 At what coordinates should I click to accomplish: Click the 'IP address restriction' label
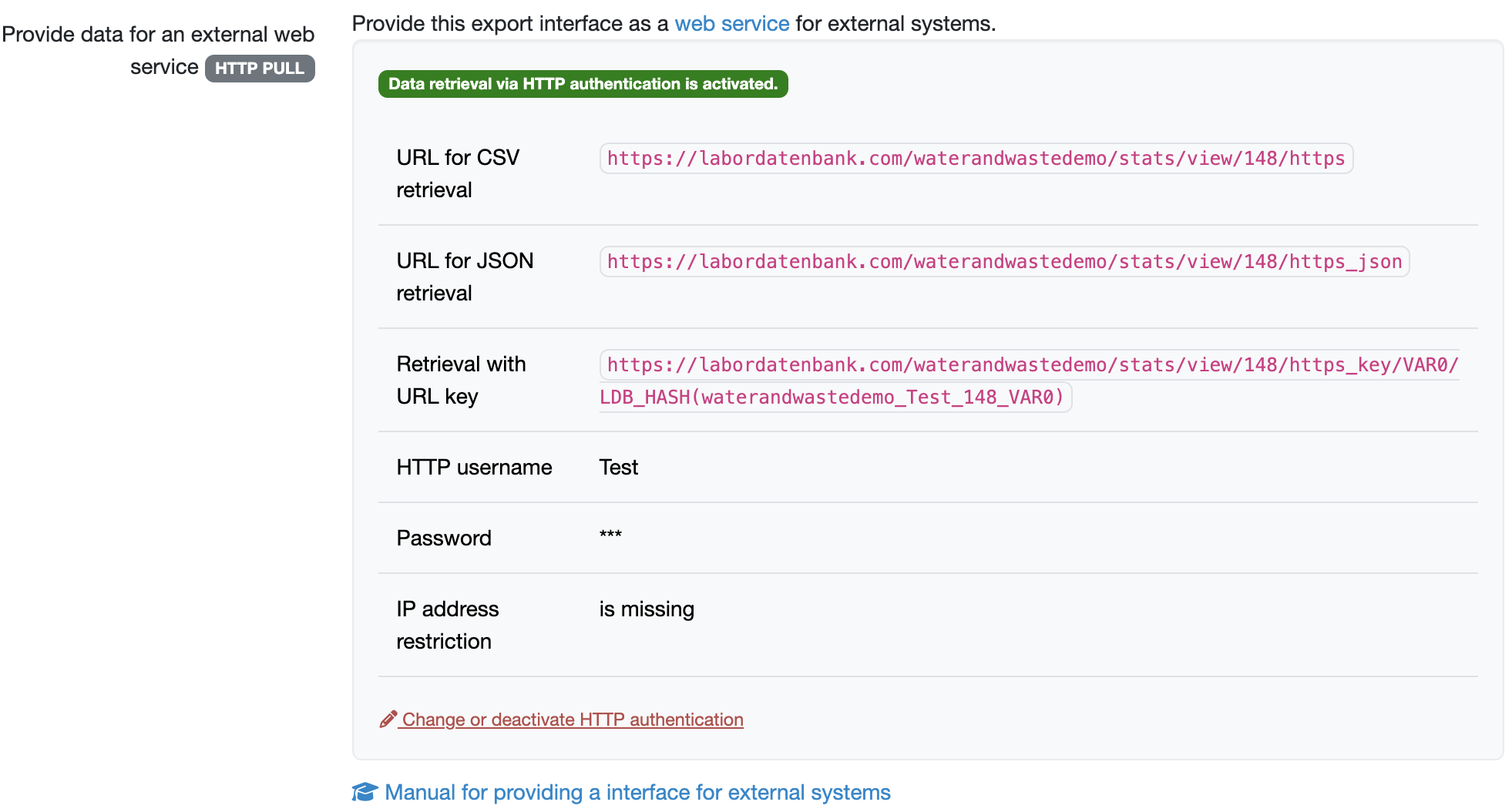pyautogui.click(x=447, y=625)
